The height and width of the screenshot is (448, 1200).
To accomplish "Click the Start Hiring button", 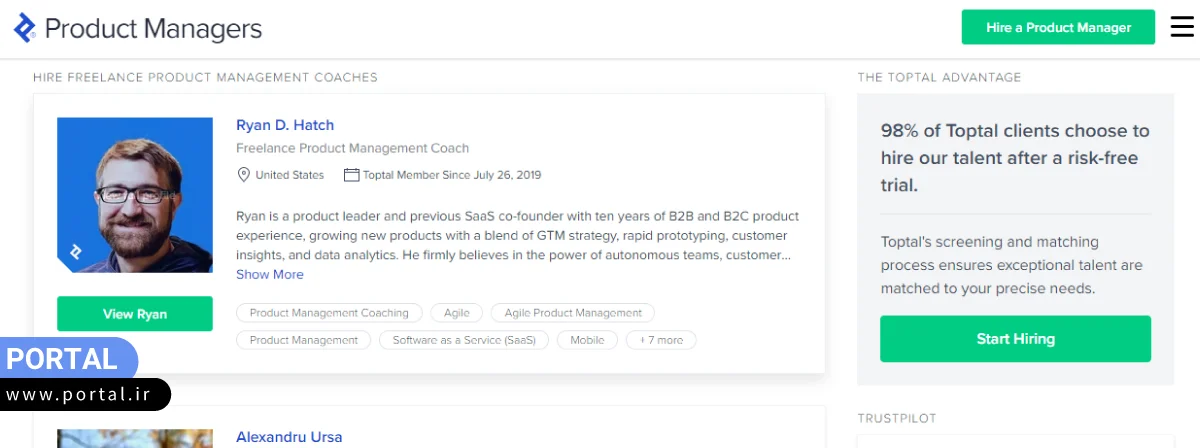I will (x=1015, y=339).
